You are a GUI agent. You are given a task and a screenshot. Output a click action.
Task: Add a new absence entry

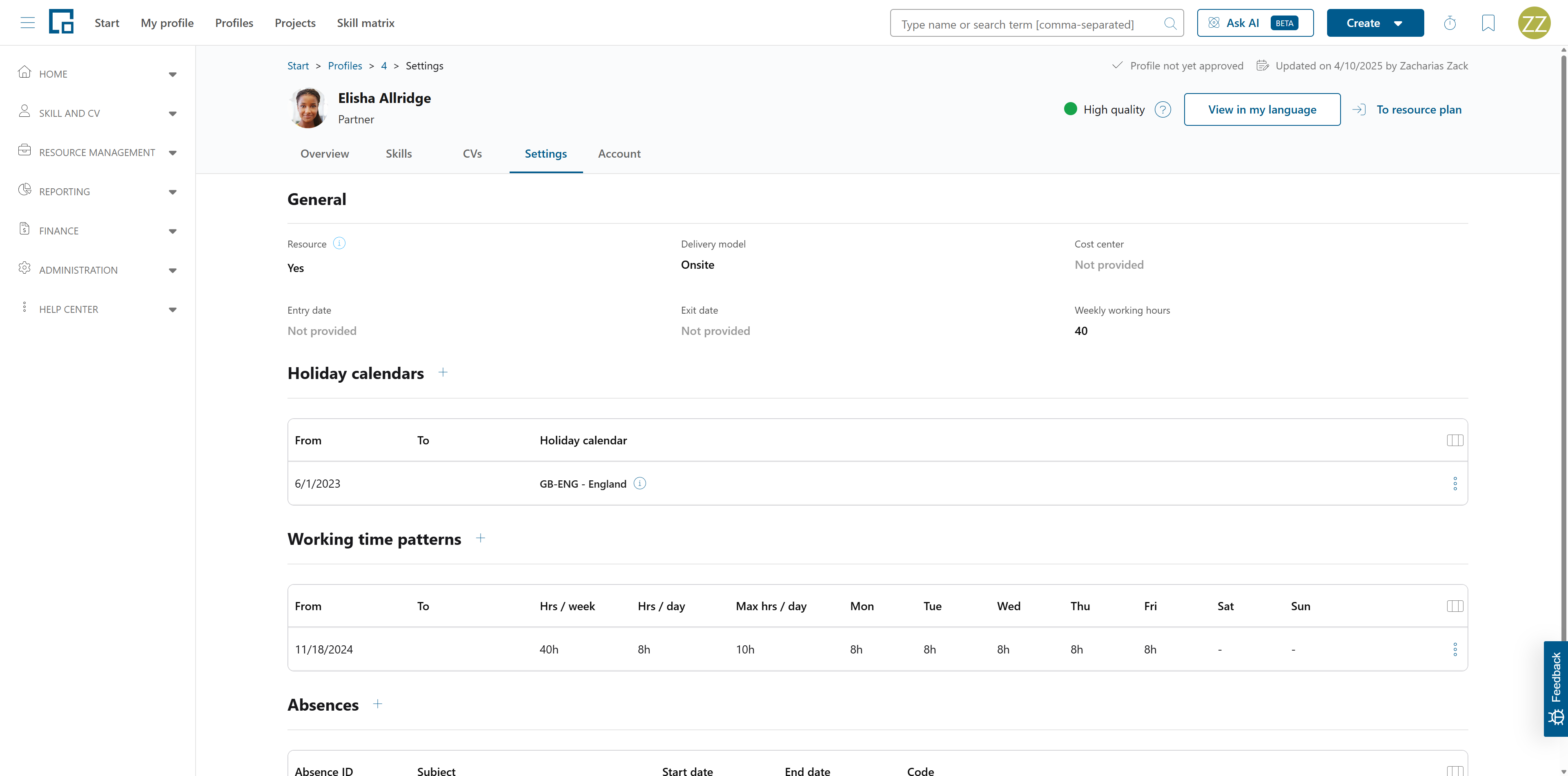(377, 704)
